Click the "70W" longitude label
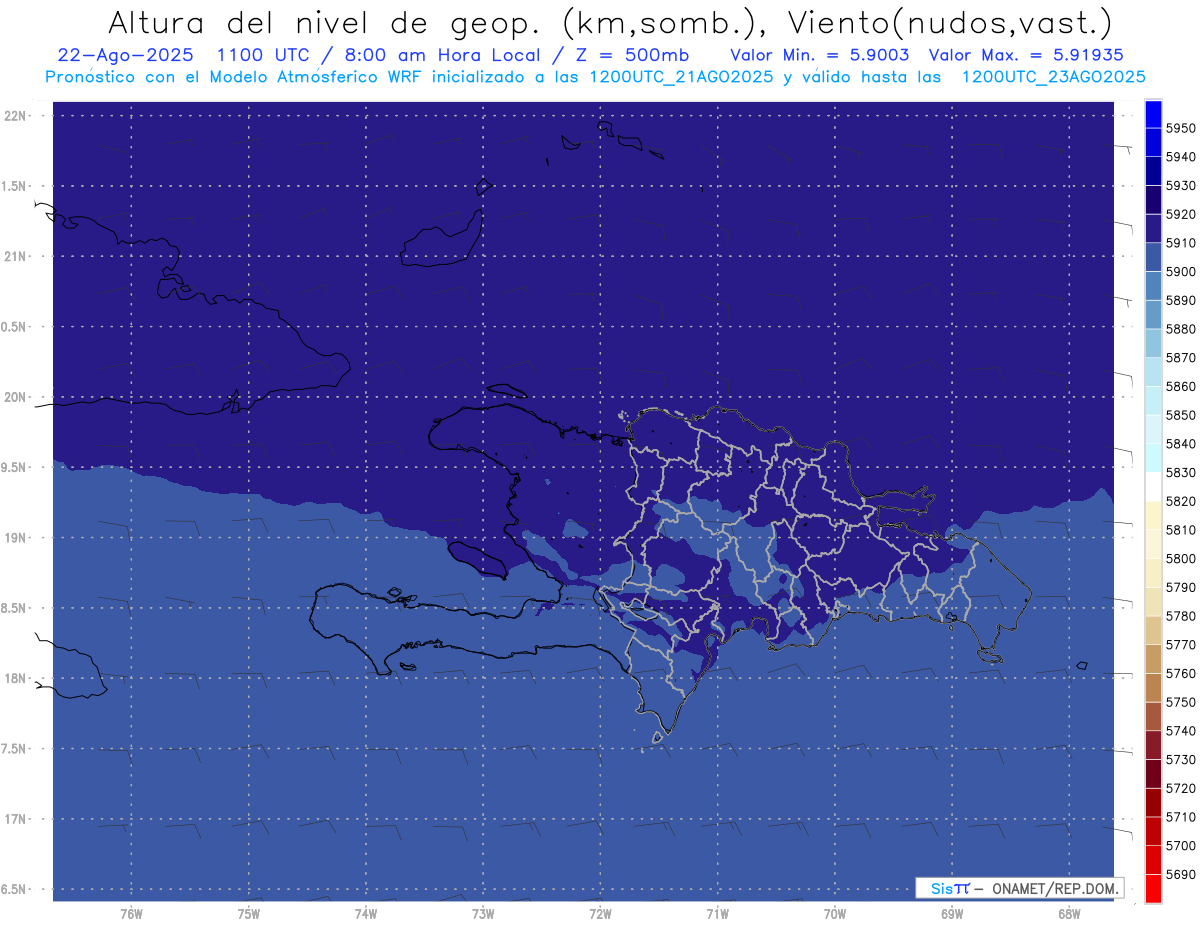This screenshot has height=927, width=1200. [x=835, y=913]
